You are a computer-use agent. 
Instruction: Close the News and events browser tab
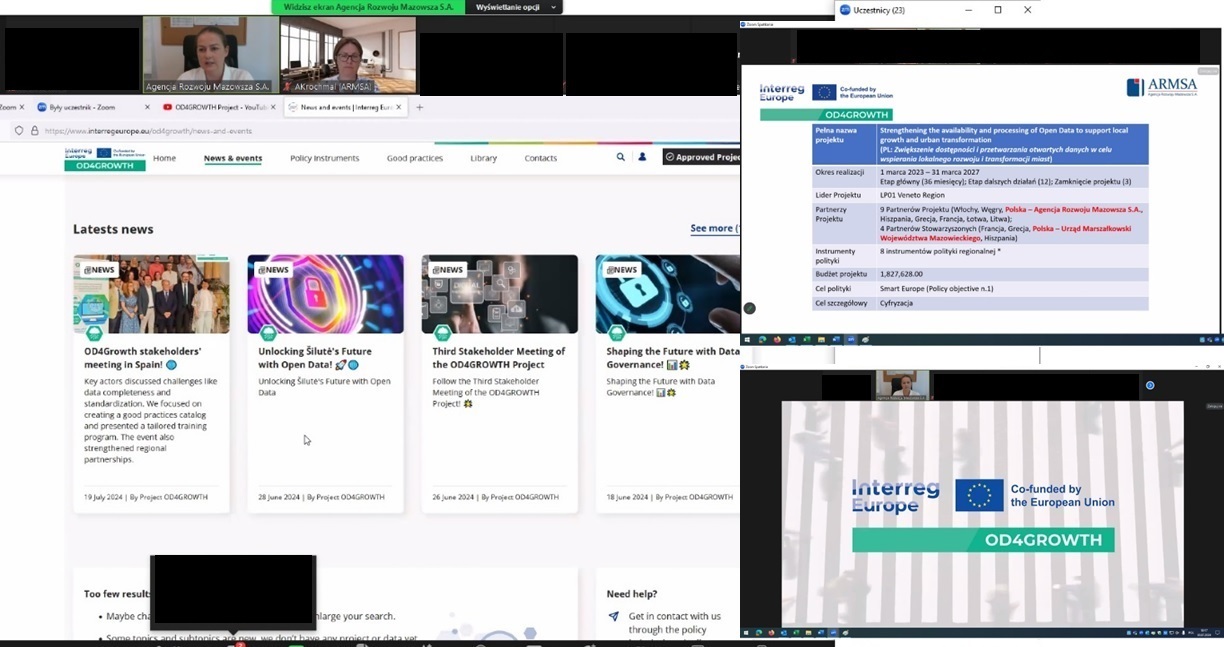400,107
